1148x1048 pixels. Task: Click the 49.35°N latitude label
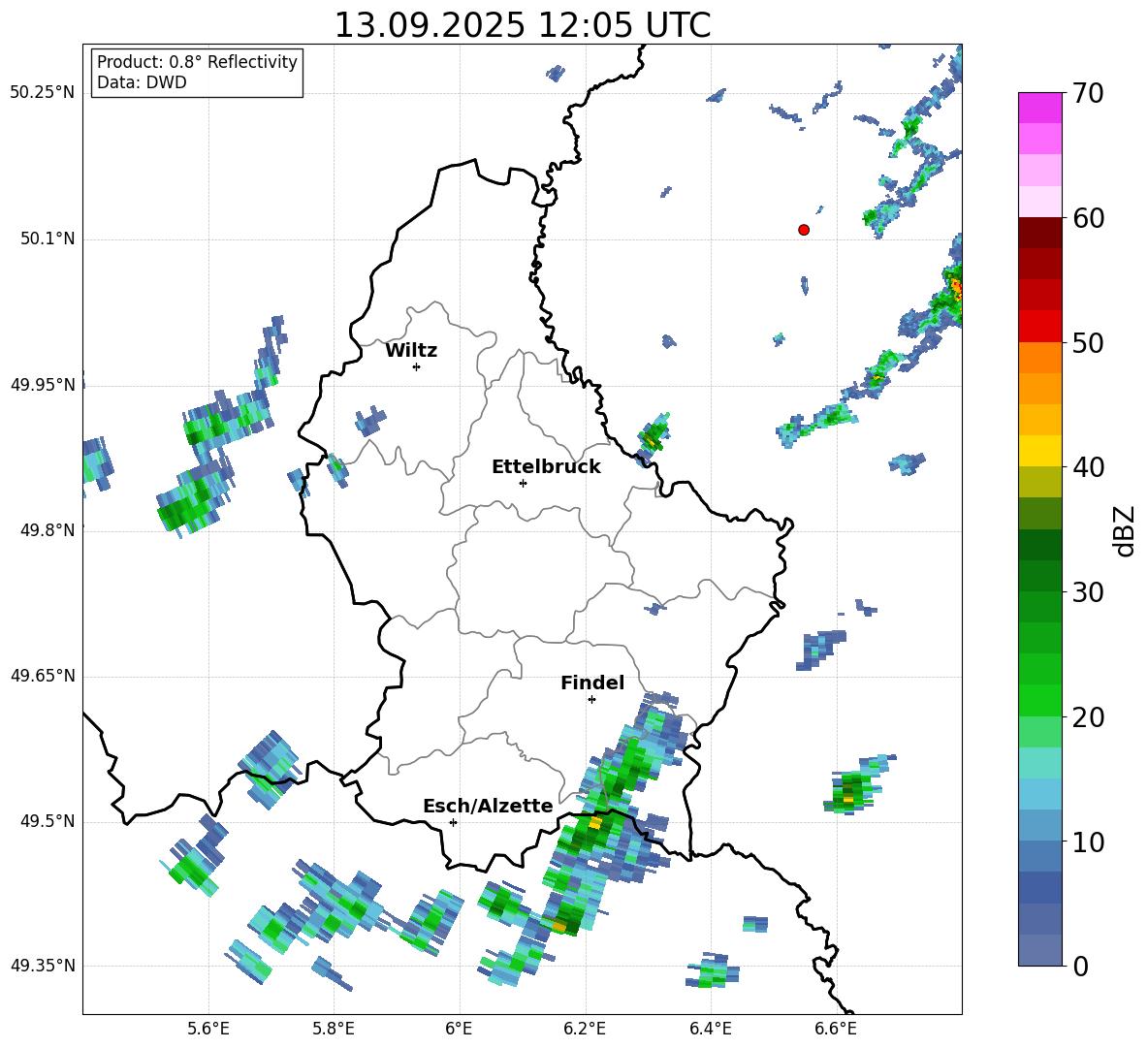(43, 966)
